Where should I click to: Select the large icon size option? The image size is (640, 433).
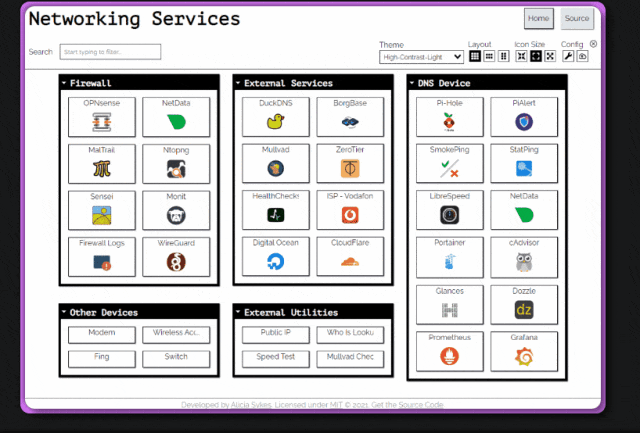550,56
